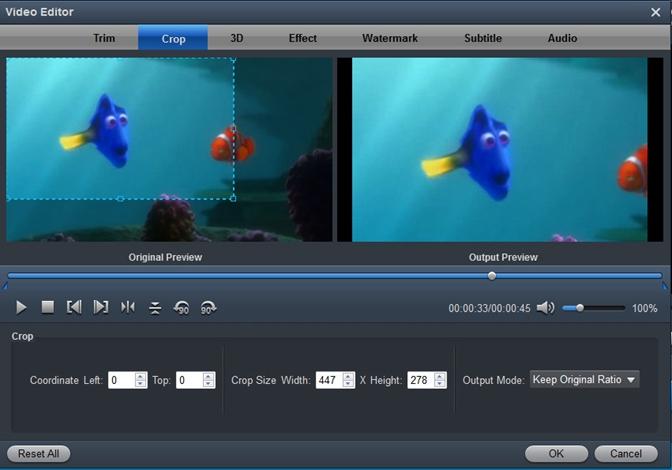Screen dimensions: 672x470
Task: Increase the Left coordinate with up arrow
Action: (x=141, y=376)
